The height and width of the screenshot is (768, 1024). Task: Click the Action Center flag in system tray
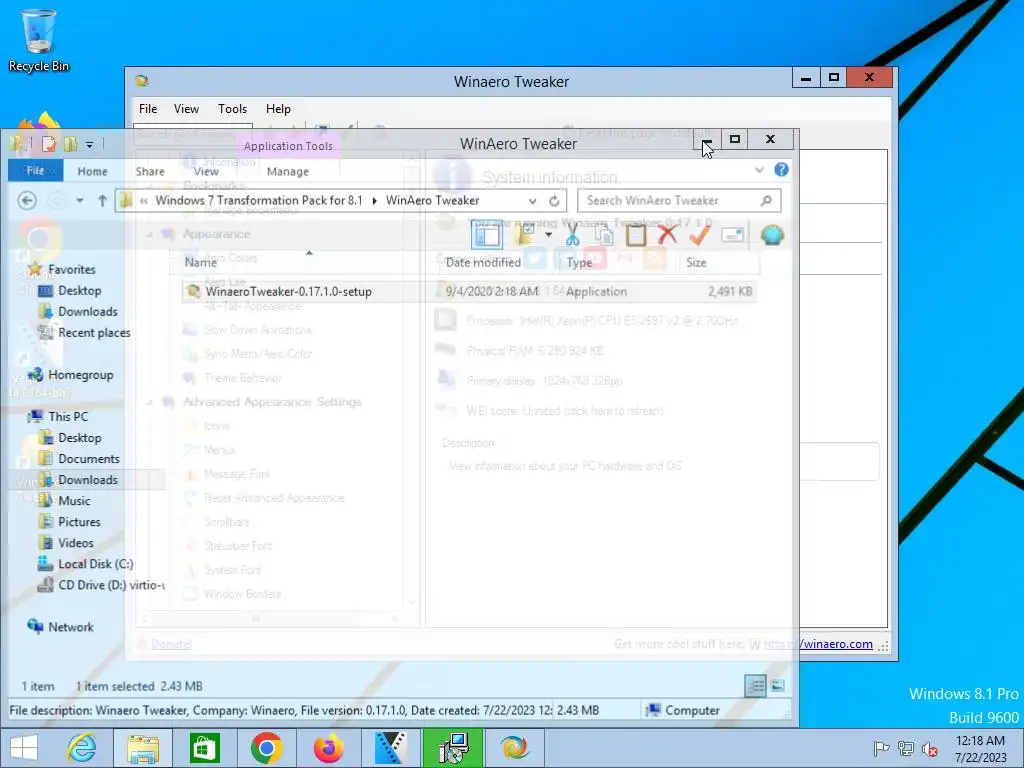pos(881,749)
